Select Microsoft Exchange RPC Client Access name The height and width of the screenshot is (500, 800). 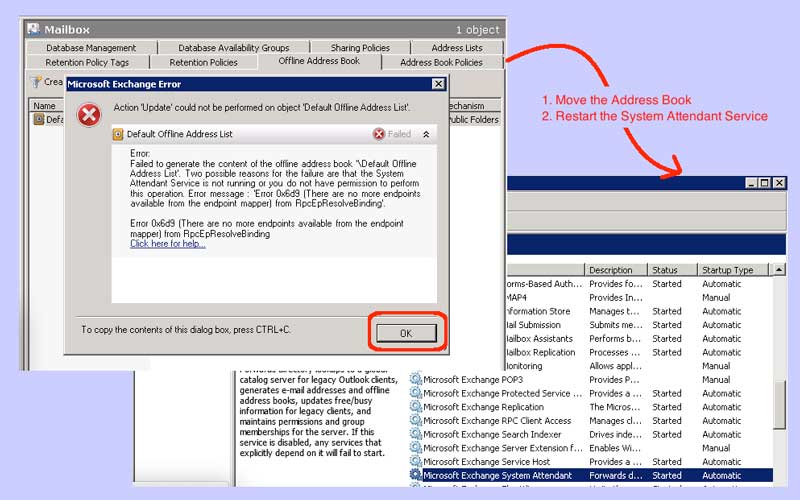[497, 421]
